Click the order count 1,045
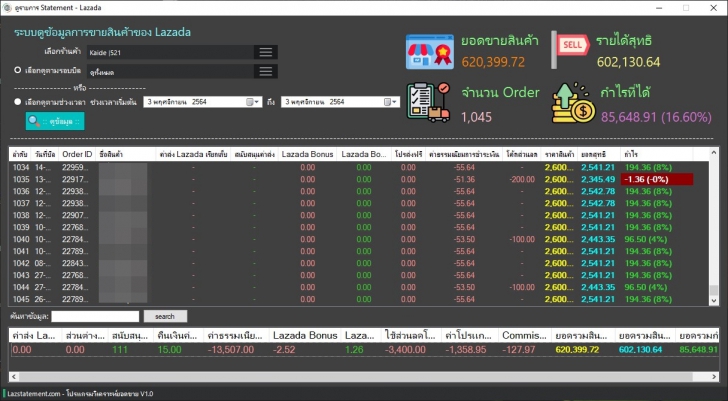Screen dimensions: 728x401 [476, 117]
